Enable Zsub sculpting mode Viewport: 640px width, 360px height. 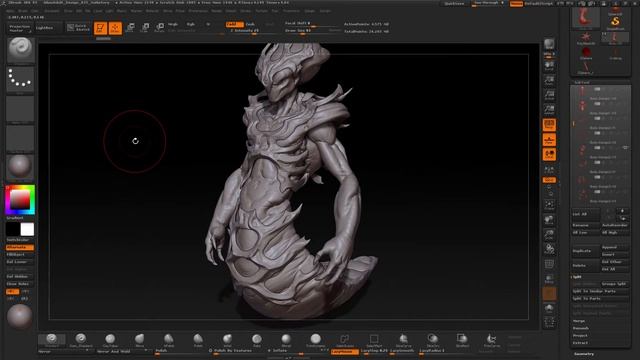(x=250, y=24)
